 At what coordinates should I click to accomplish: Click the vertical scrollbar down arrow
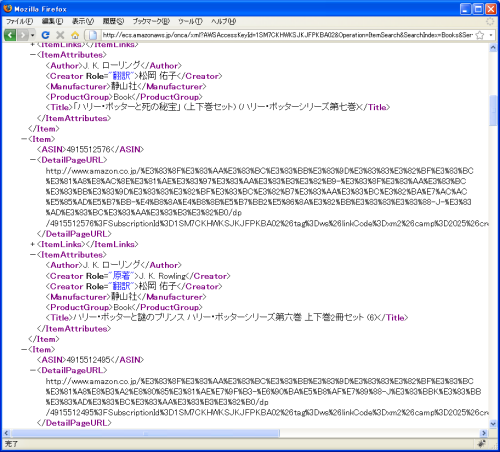point(493,424)
